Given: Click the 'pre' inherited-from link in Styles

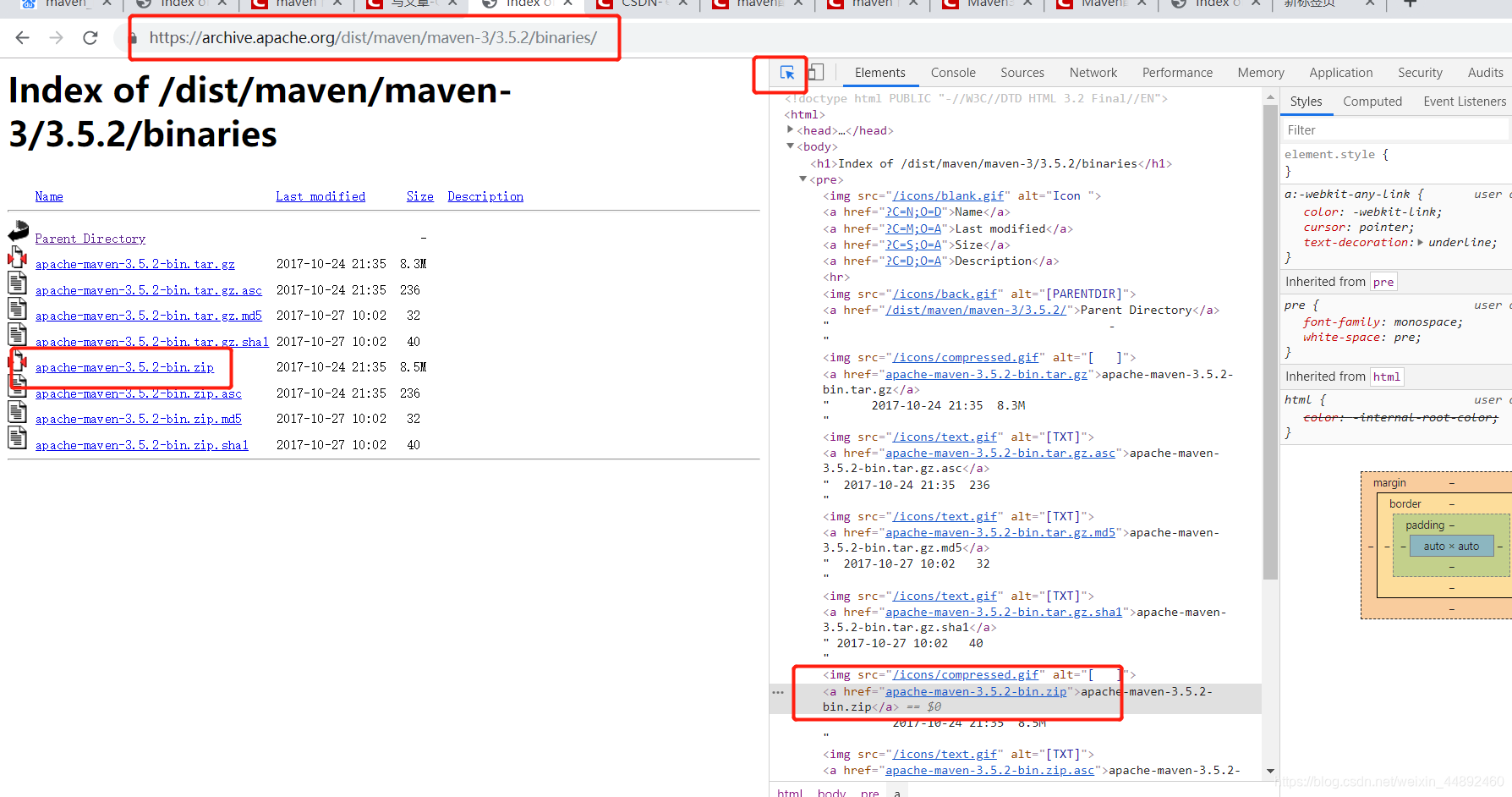Looking at the screenshot, I should 1383,282.
